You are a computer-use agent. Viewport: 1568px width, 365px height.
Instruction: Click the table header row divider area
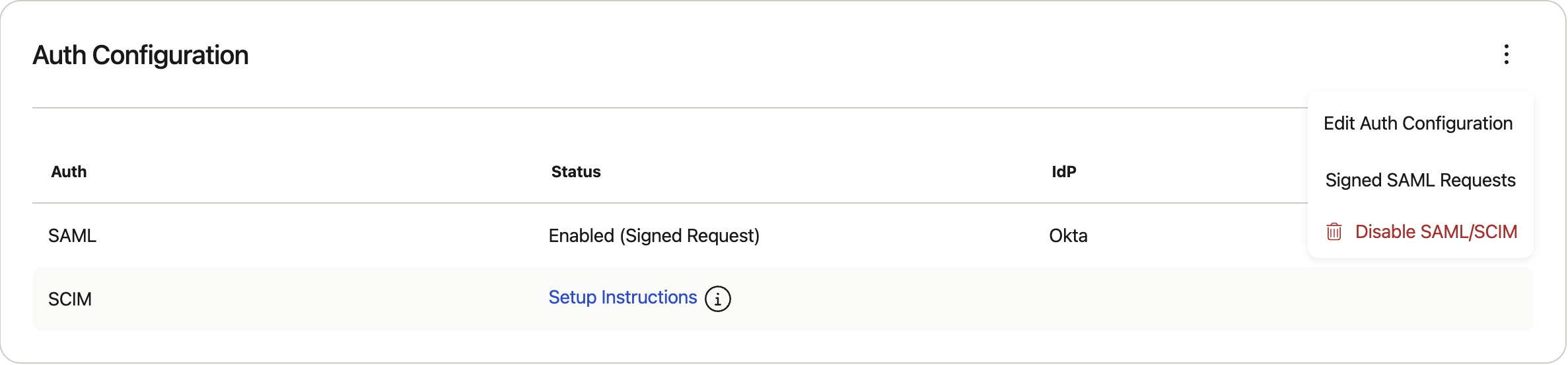click(x=670, y=203)
